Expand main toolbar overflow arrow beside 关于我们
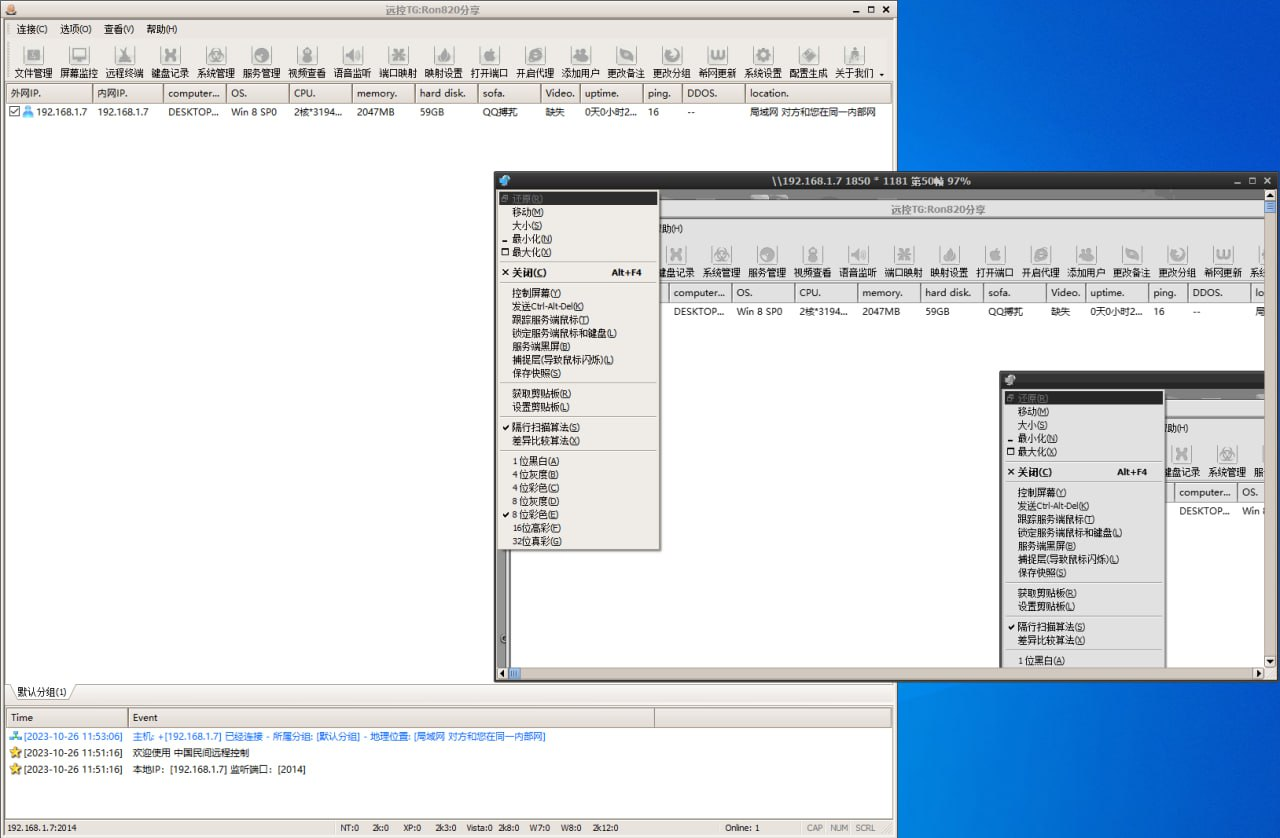Viewport: 1280px width, 838px height. [881, 74]
